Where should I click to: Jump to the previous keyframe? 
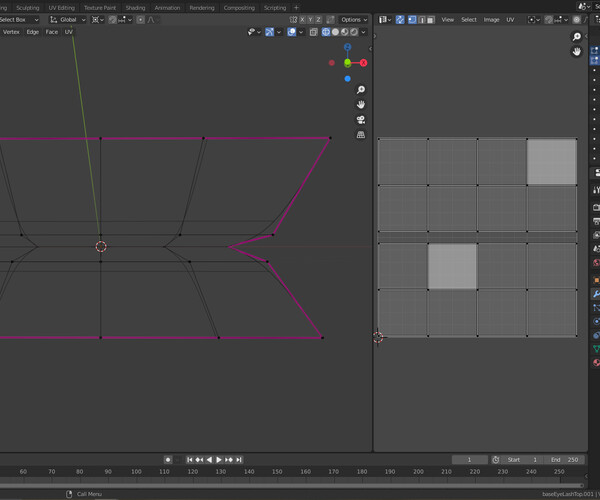click(x=199, y=459)
